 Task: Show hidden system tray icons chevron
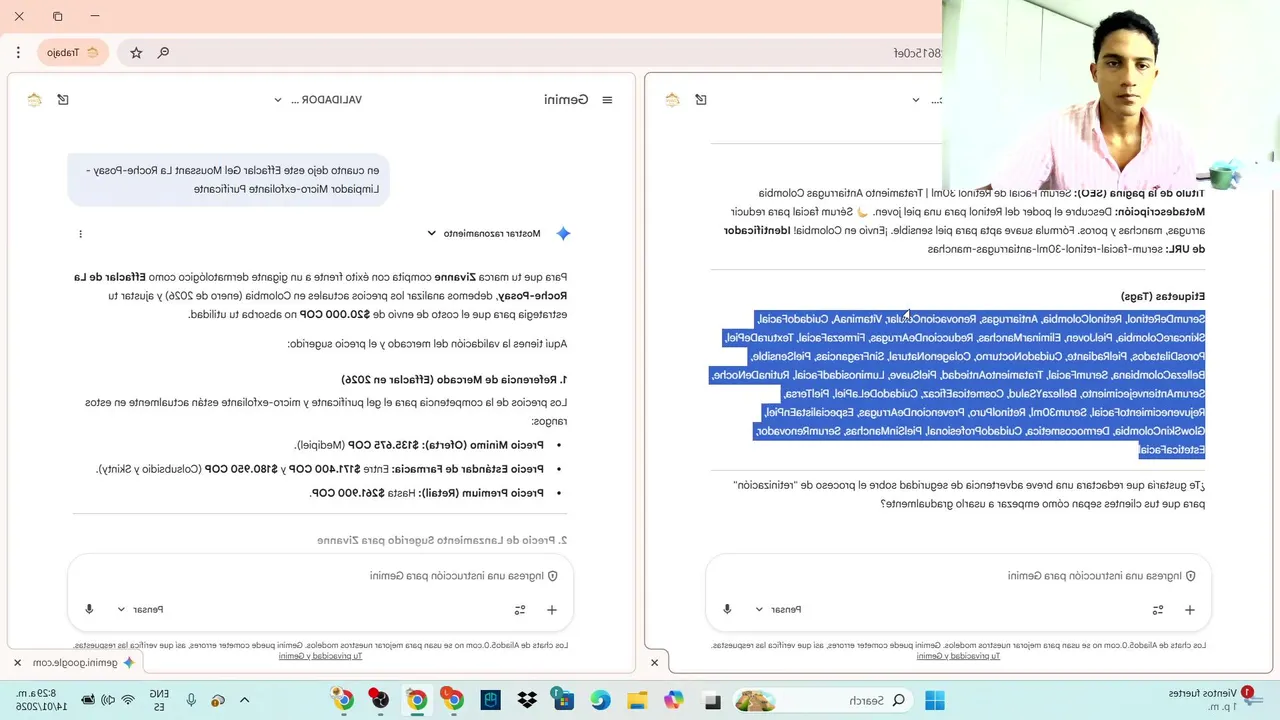pyautogui.click(x=244, y=700)
